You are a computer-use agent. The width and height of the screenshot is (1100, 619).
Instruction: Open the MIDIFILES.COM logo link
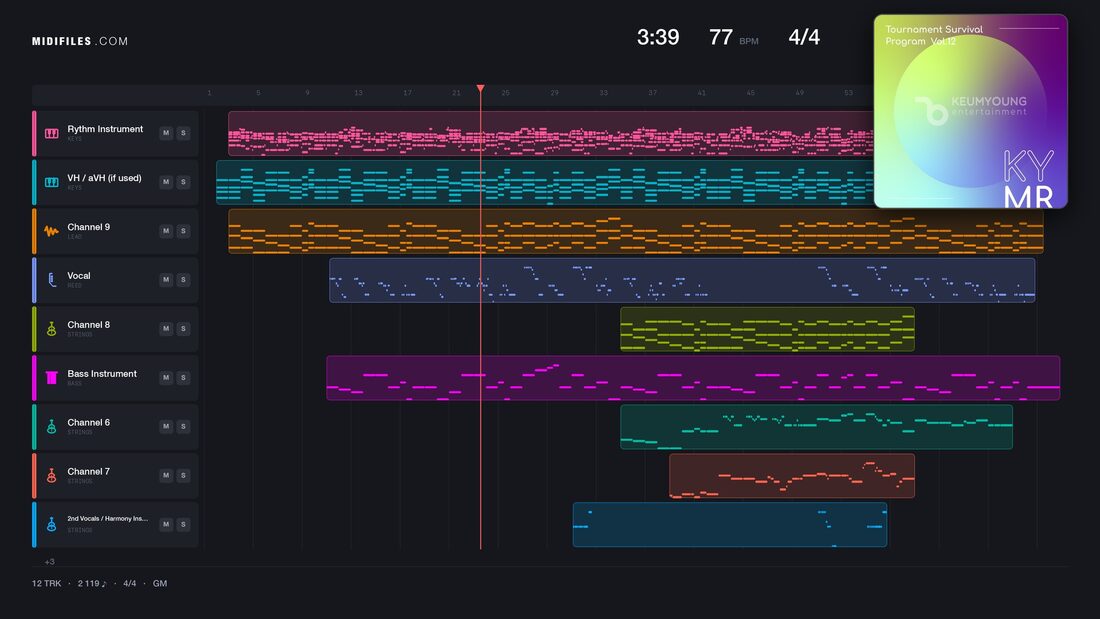click(80, 41)
